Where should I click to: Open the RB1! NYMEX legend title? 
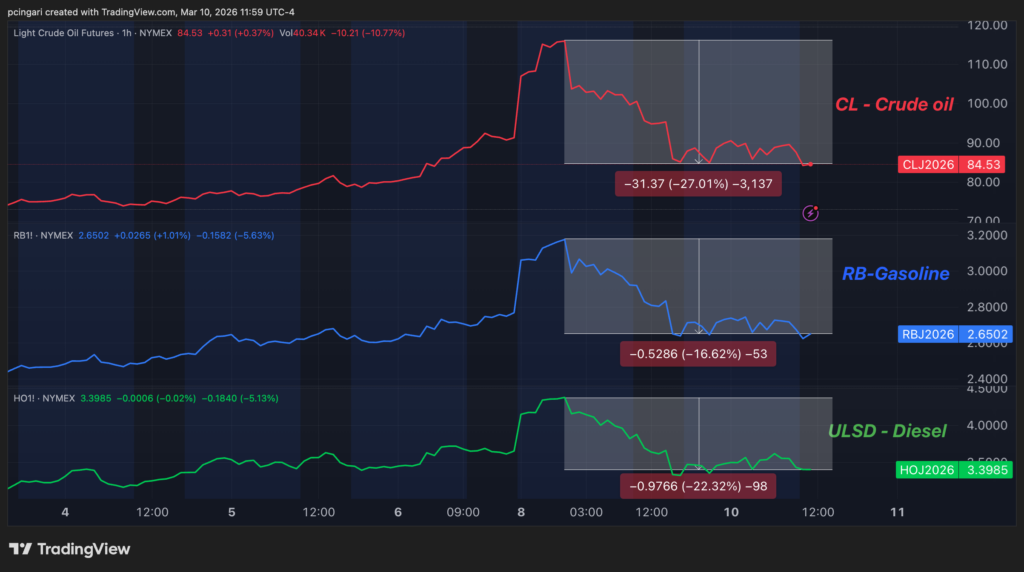(42, 236)
